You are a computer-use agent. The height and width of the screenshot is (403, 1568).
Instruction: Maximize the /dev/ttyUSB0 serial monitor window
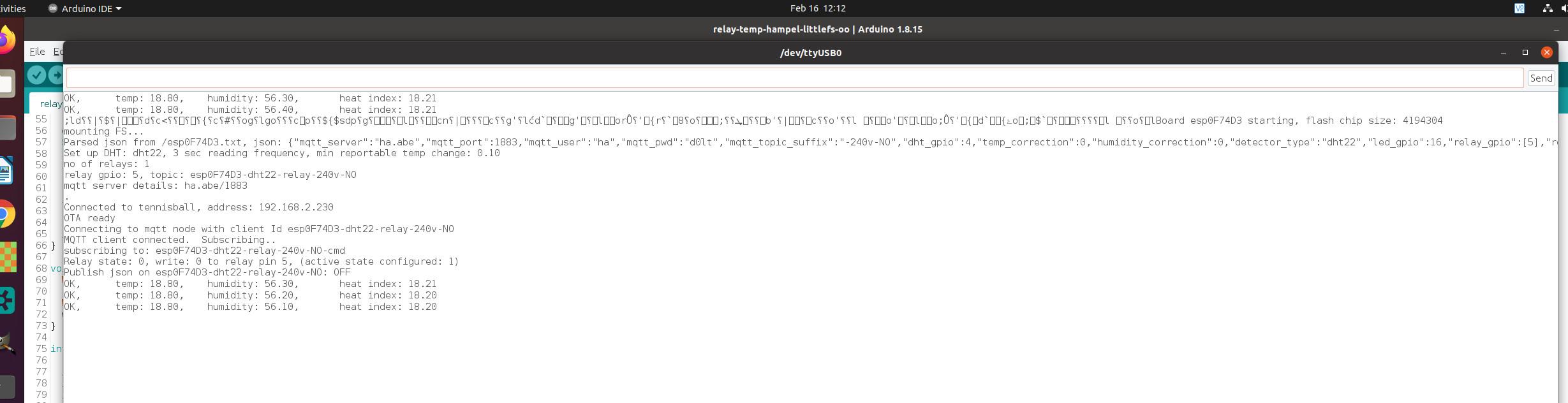(x=1525, y=52)
